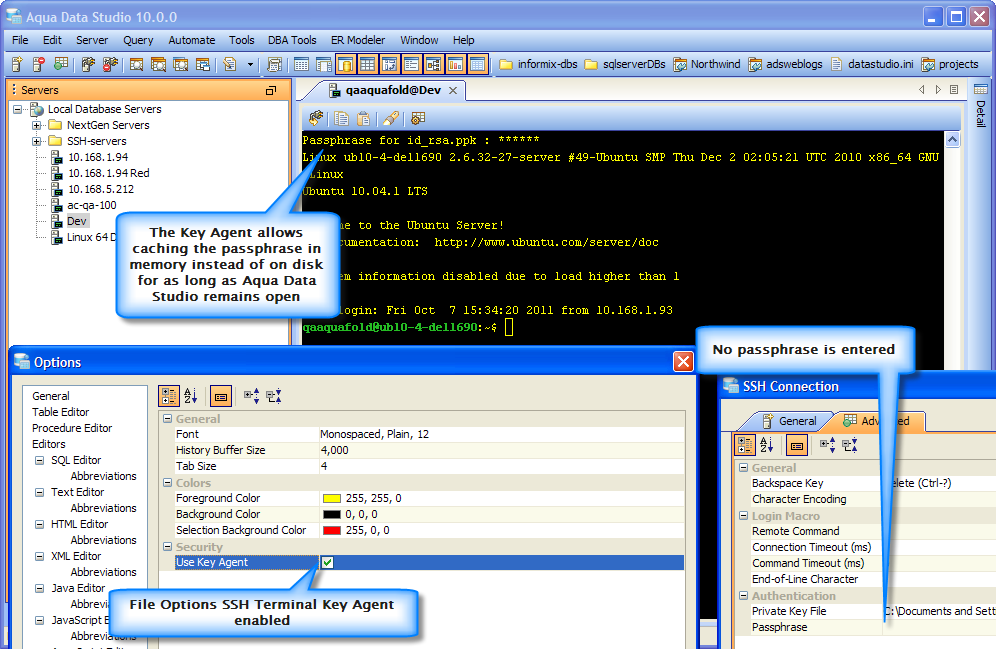Open the Northwind shortcut in toolbar
This screenshot has height=649, width=996.
707,64
